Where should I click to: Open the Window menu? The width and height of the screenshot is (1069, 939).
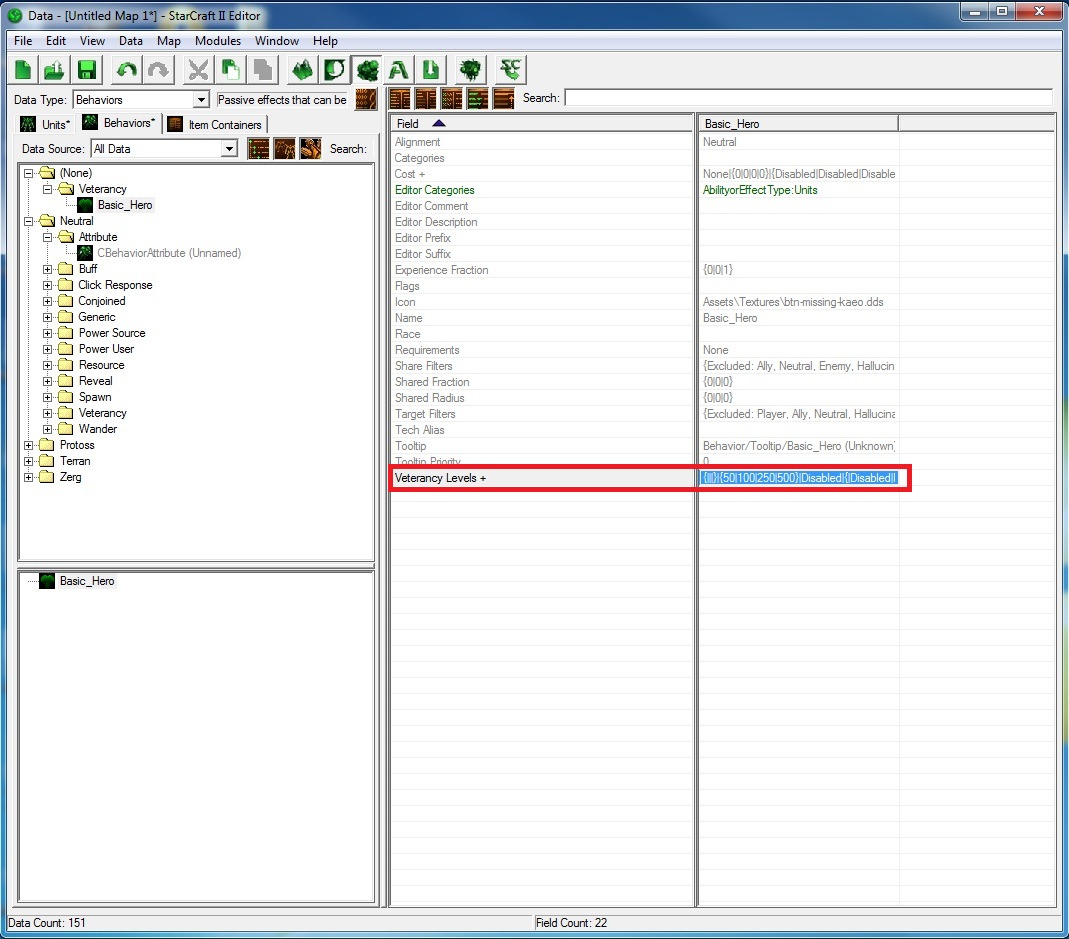tap(277, 41)
